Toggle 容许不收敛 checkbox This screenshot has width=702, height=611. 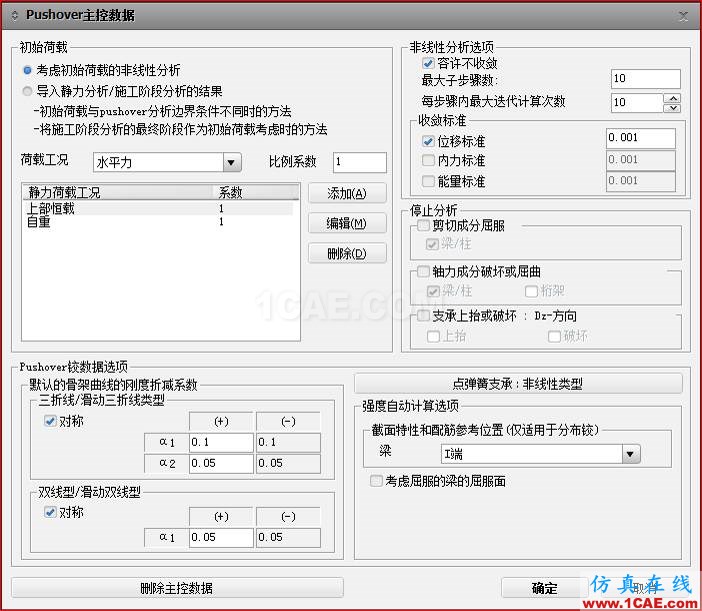428,63
